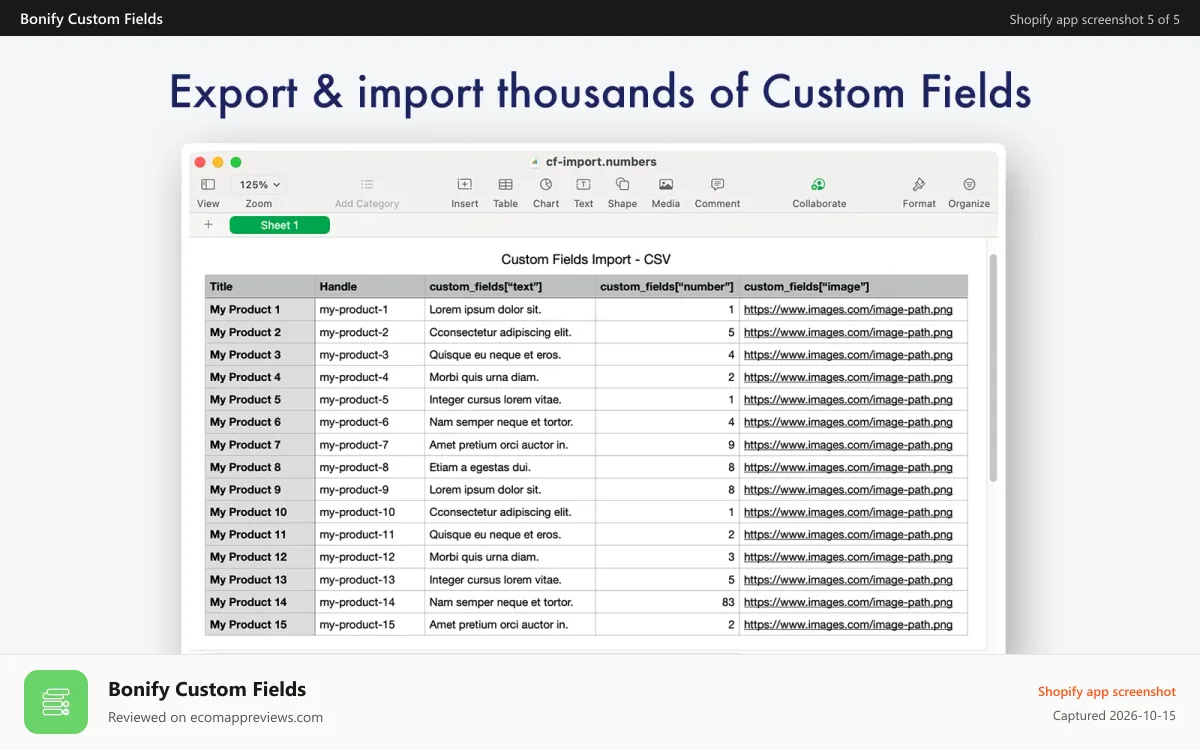Image resolution: width=1200 pixels, height=750 pixels.
Task: Select text cell in My Product 3 row
Action: 510,355
